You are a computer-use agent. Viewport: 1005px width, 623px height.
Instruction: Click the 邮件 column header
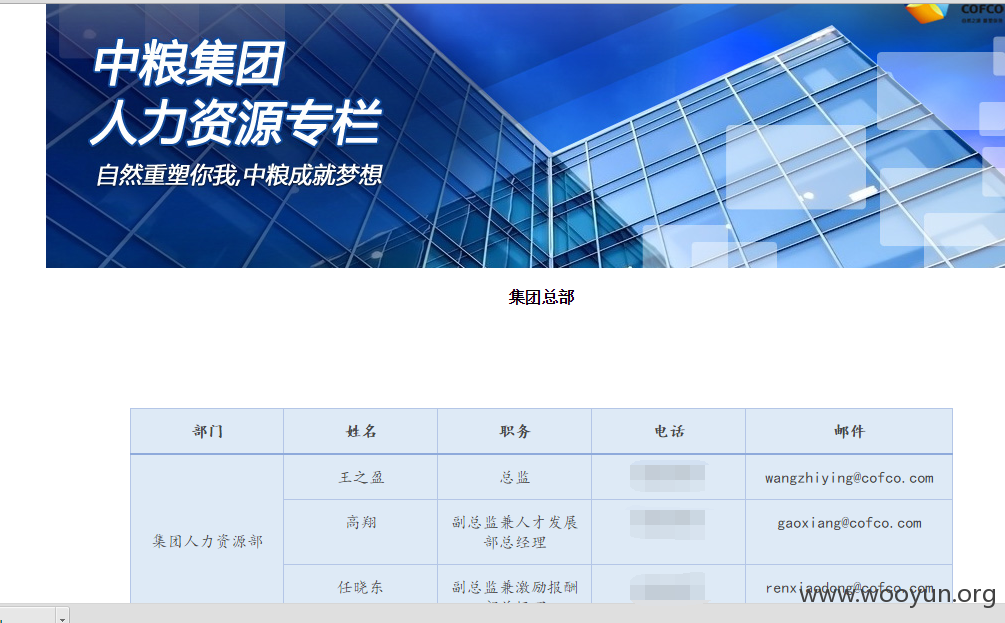coord(849,431)
